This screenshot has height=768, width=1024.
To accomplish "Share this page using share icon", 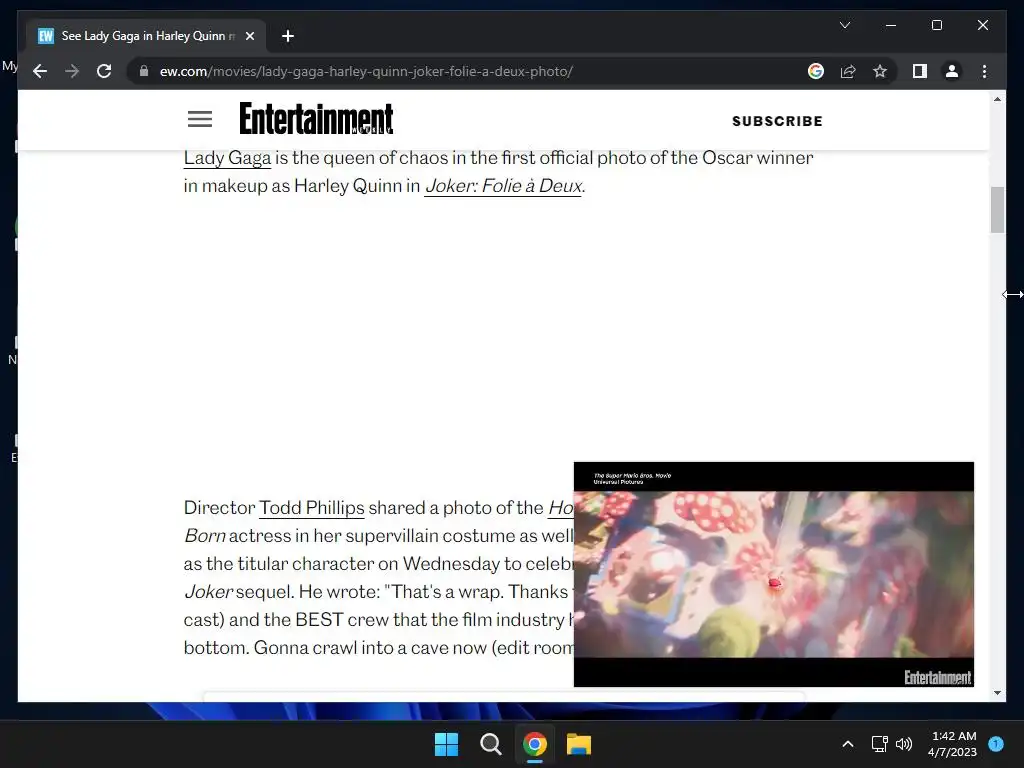I will (x=848, y=71).
